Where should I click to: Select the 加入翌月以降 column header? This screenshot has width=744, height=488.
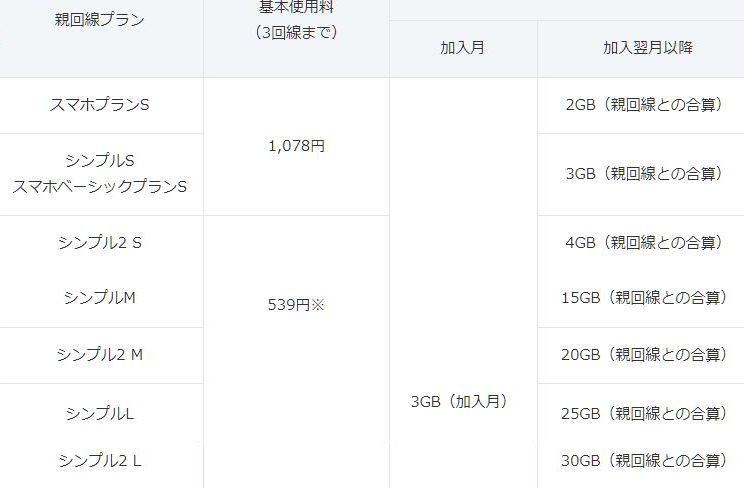click(x=640, y=48)
